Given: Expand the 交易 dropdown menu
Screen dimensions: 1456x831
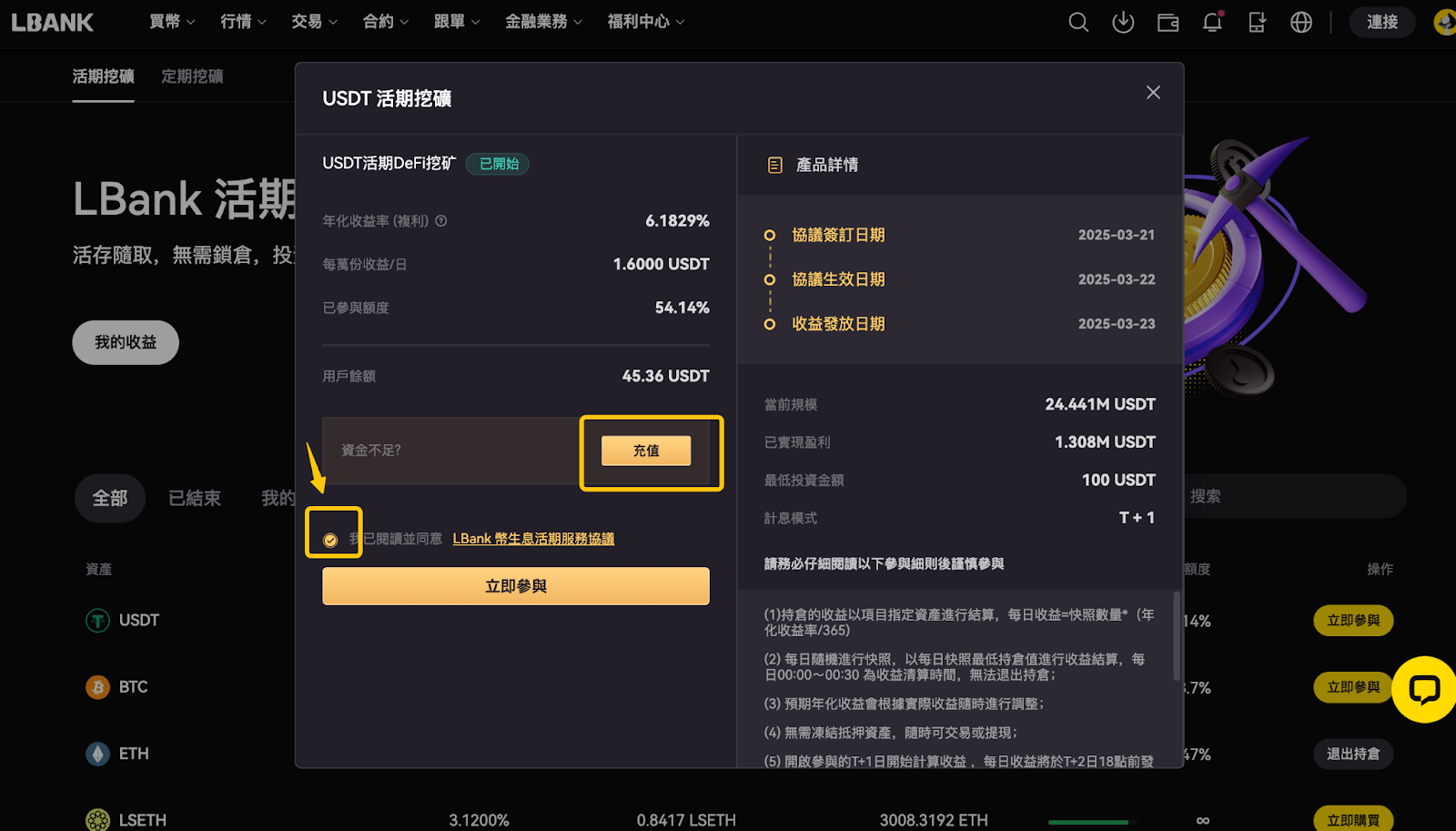Looking at the screenshot, I should (314, 22).
